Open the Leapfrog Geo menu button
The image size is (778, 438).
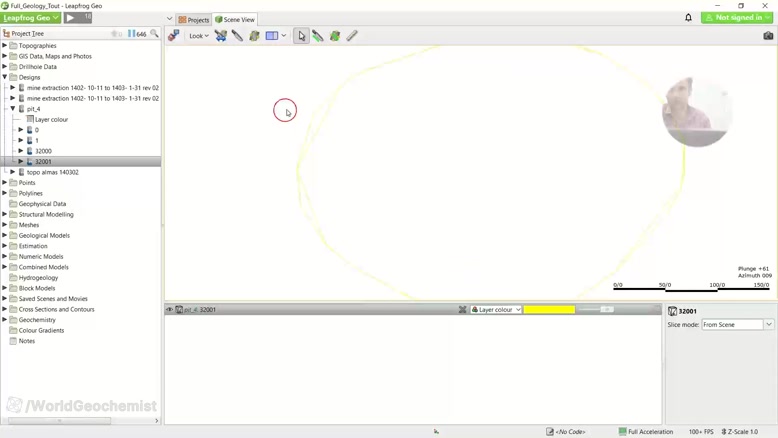pos(30,18)
